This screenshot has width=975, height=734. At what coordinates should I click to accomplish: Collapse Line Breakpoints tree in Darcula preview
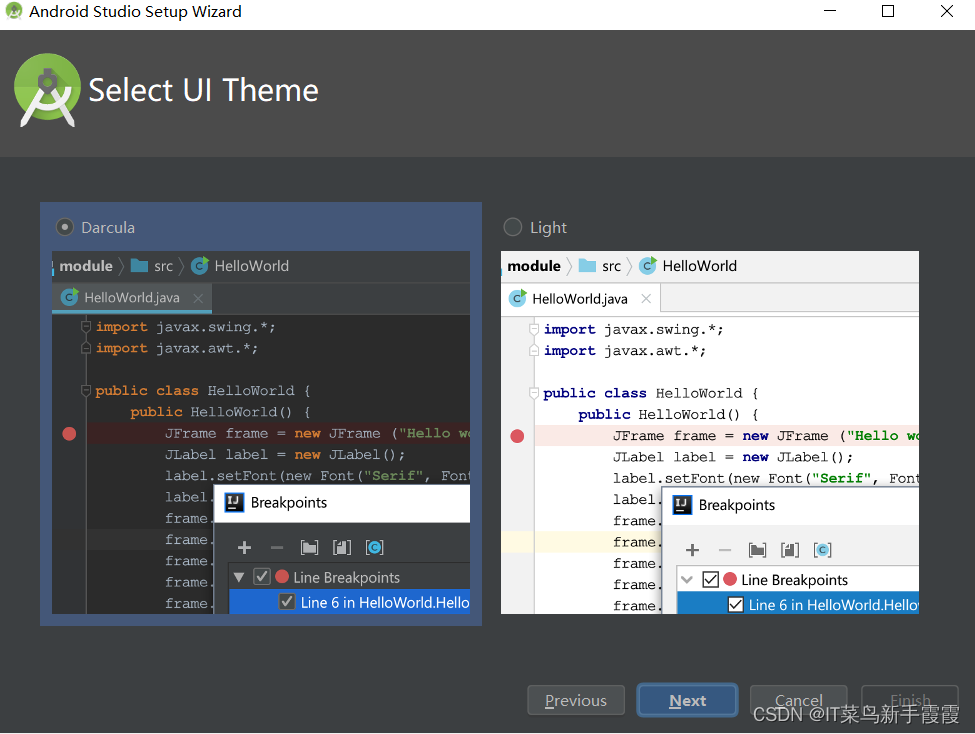239,577
